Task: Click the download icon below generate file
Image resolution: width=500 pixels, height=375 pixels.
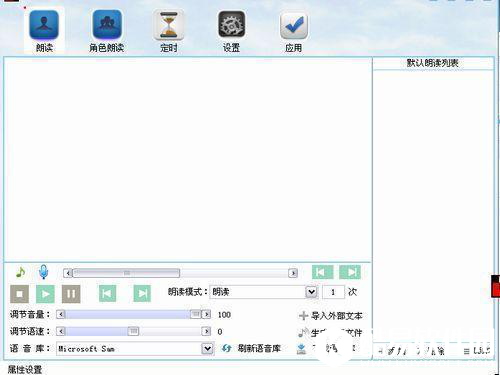Action: [301, 349]
